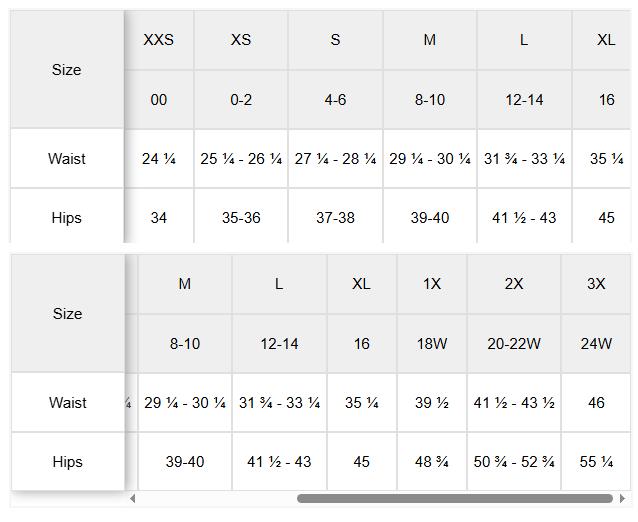This screenshot has height=522, width=638.
Task: Select the 1X size column header
Action: coord(432,284)
